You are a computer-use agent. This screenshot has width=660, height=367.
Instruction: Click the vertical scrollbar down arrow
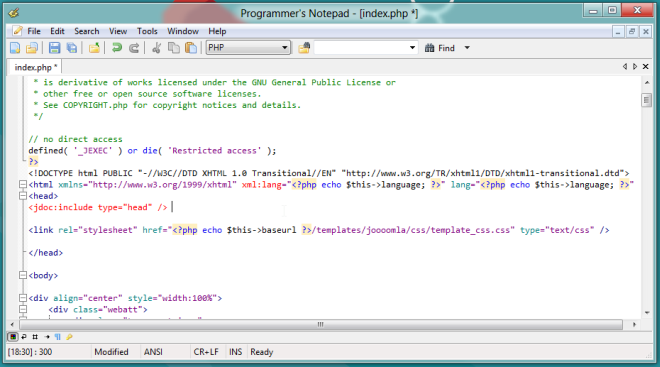click(x=647, y=313)
